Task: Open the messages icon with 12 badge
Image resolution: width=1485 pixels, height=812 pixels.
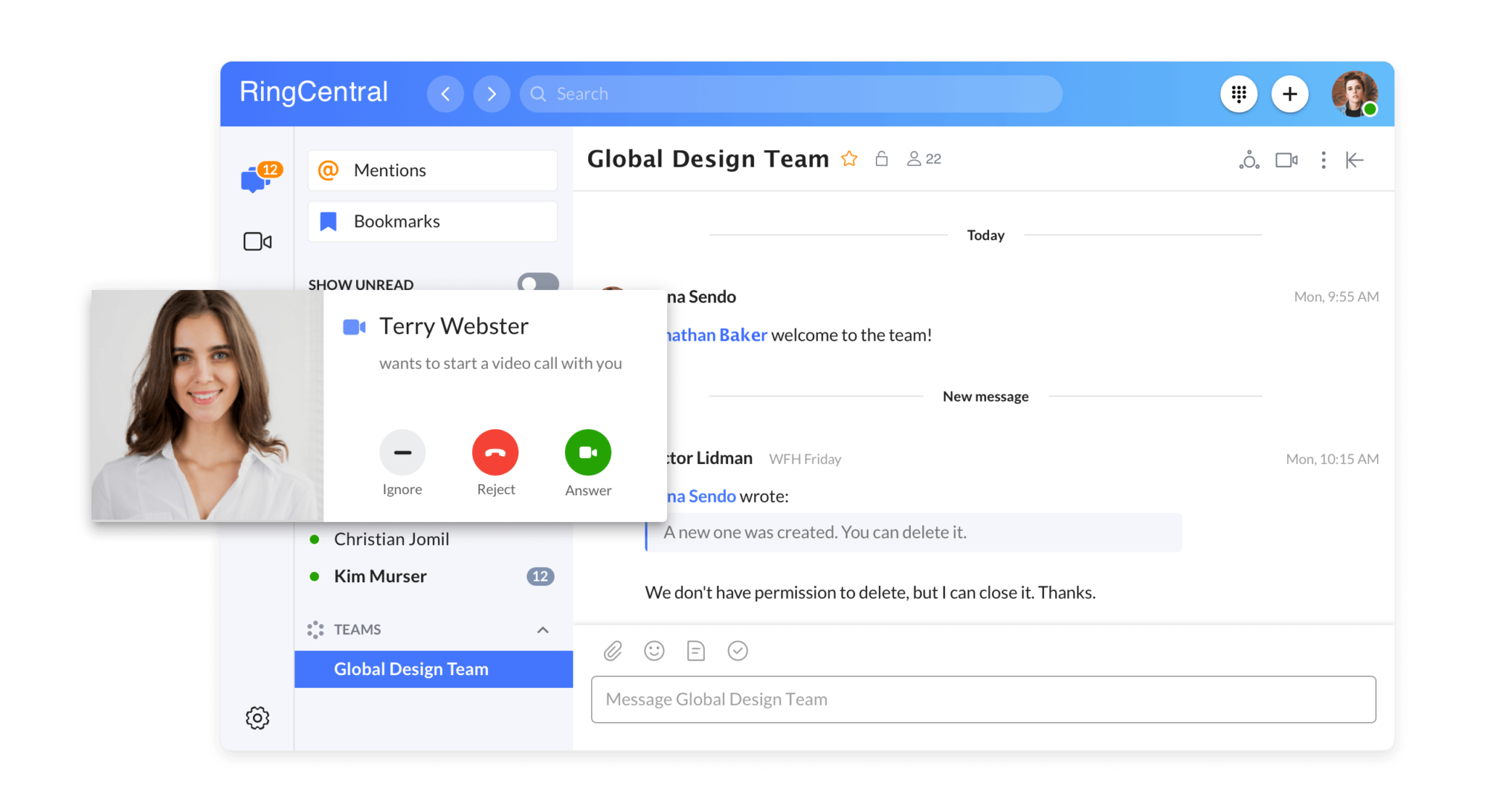Action: tap(256, 178)
